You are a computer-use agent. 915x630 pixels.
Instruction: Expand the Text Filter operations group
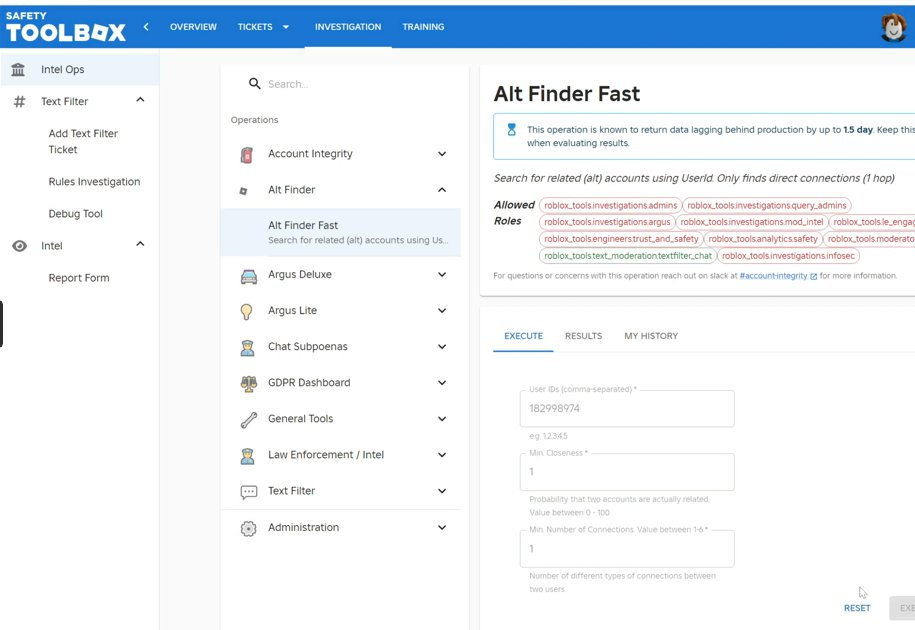pos(442,491)
